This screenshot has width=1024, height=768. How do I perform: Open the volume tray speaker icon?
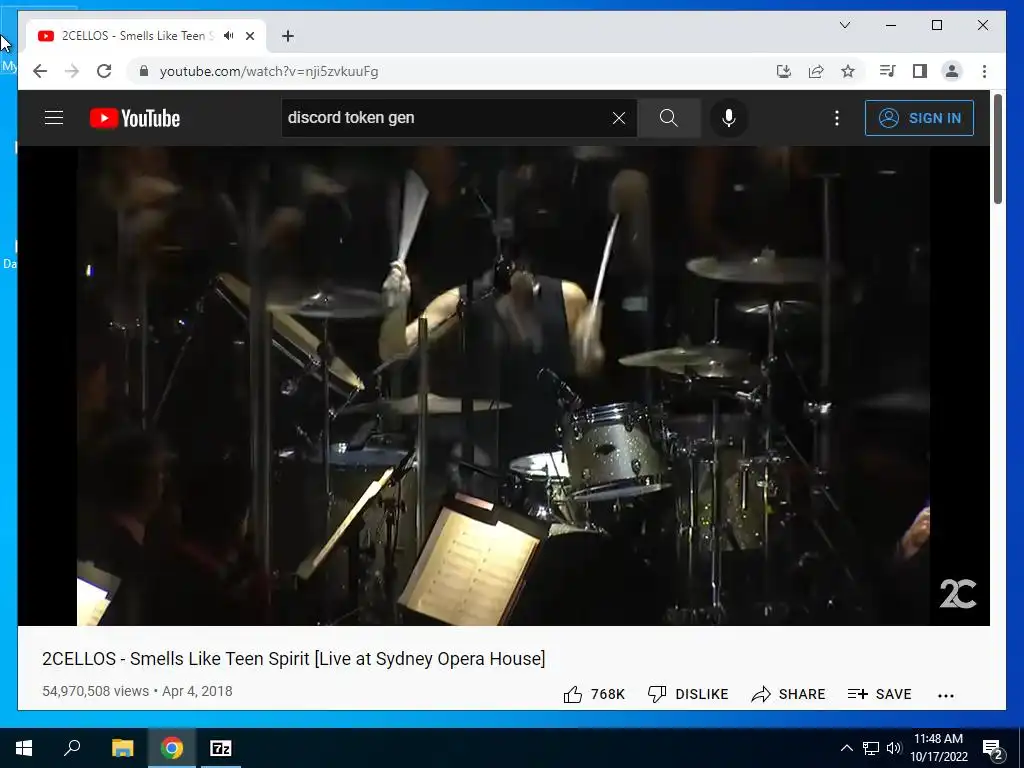894,748
